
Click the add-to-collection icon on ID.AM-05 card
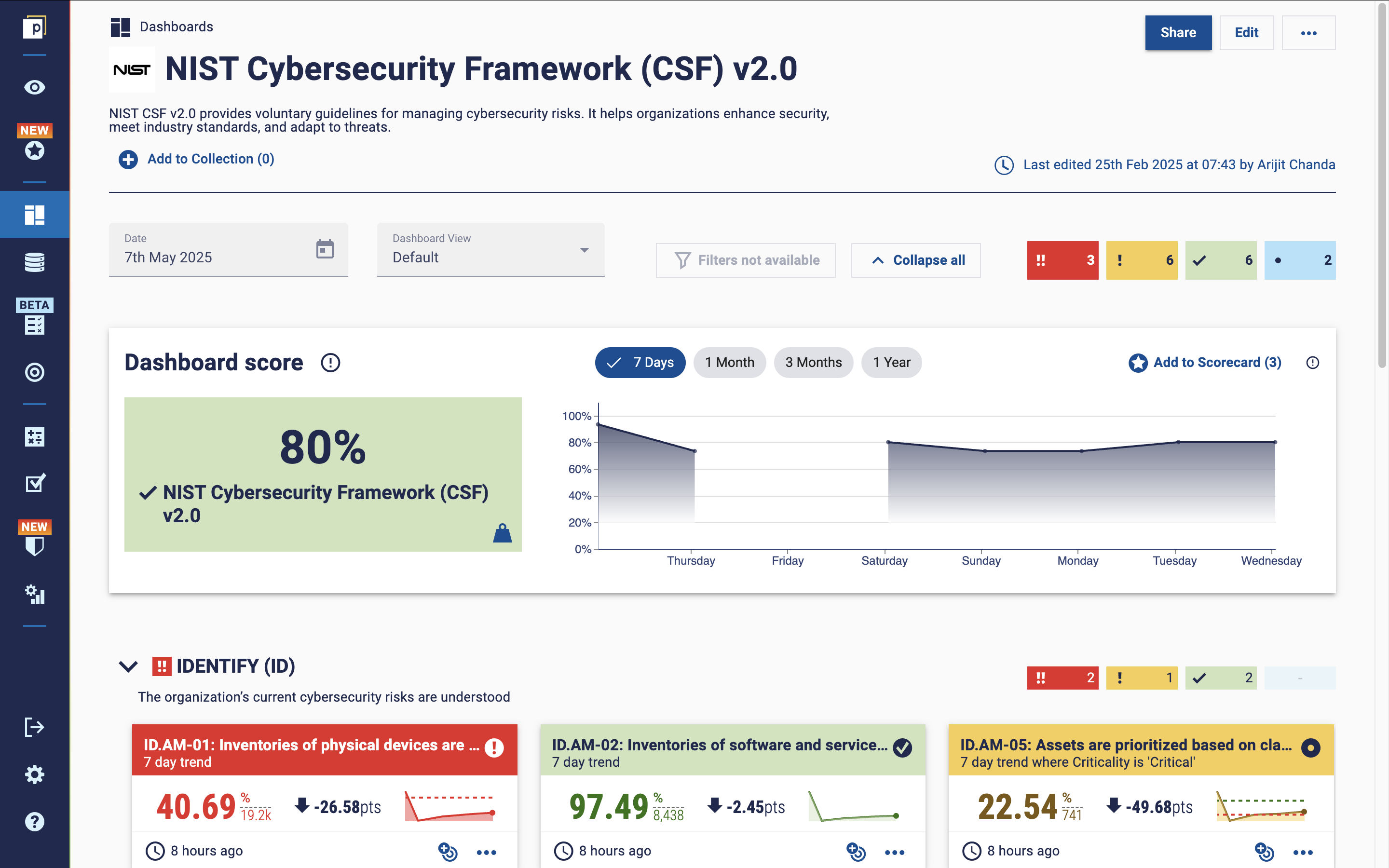[x=1264, y=852]
